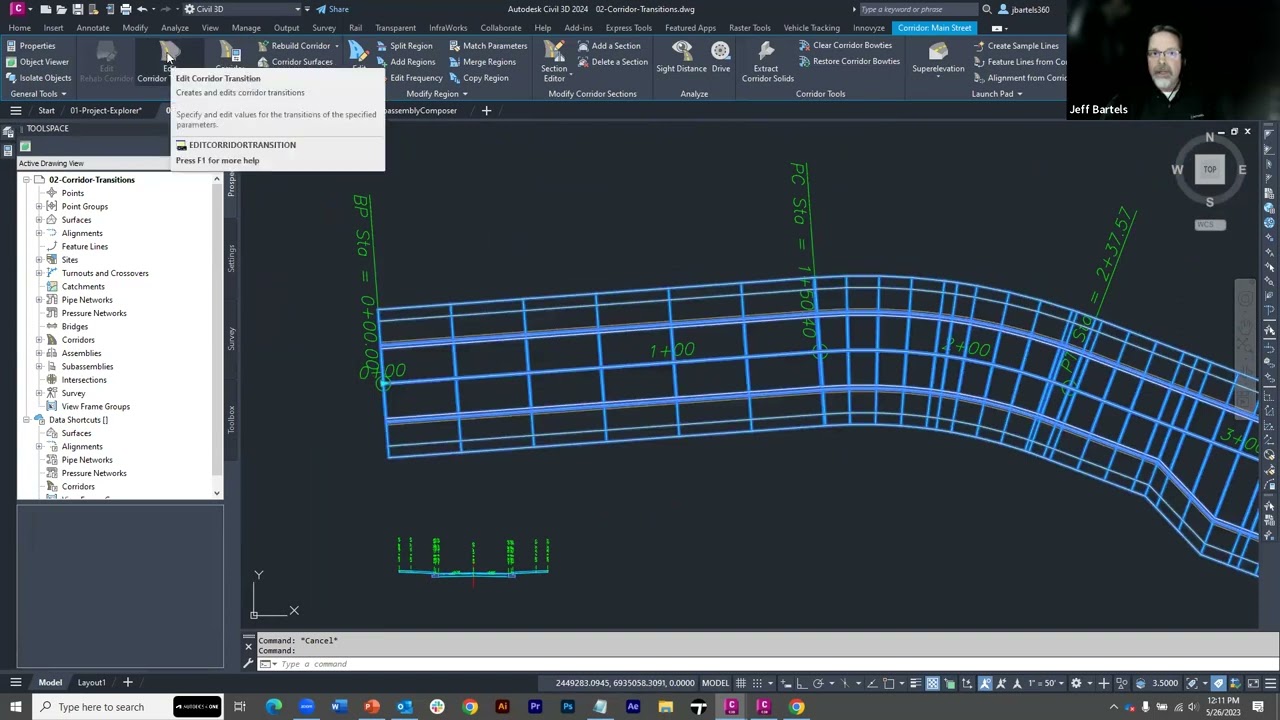Click the TOP face of the ViewCube
The height and width of the screenshot is (720, 1280).
tap(1210, 170)
